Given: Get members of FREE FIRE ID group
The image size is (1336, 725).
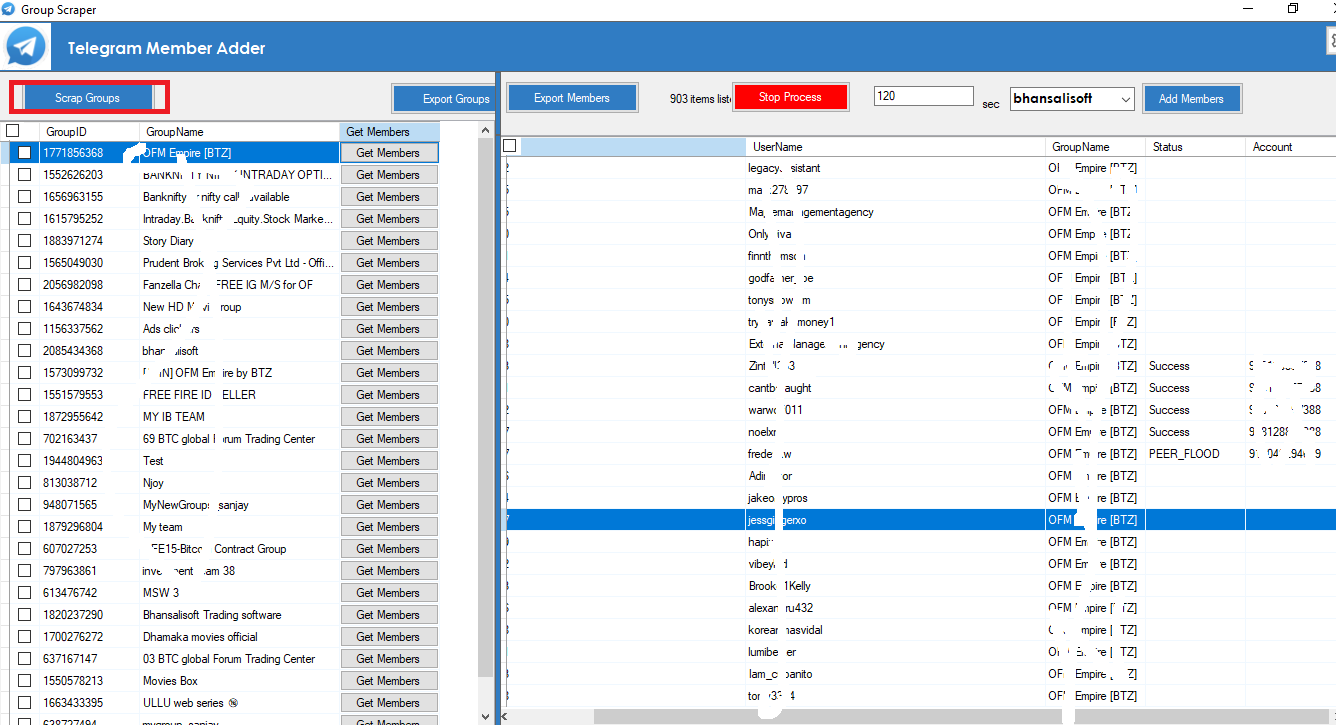Looking at the screenshot, I should click(x=389, y=395).
